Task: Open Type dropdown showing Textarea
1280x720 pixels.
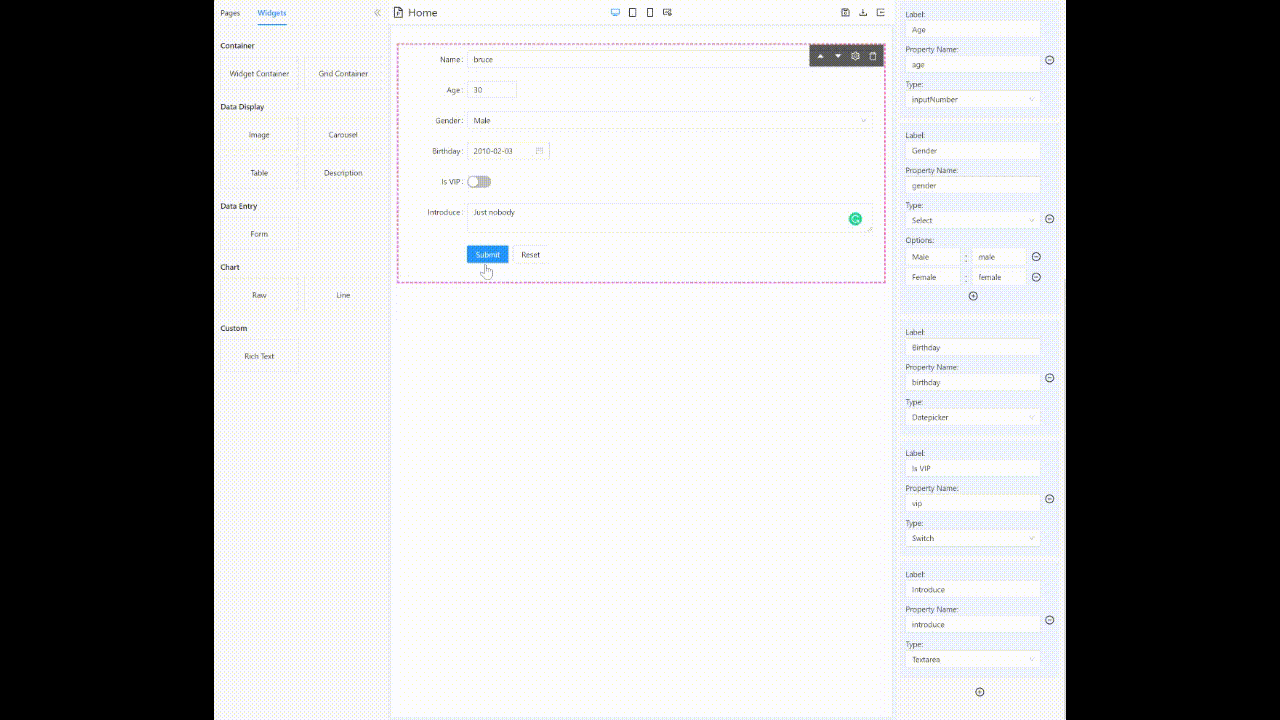Action: [x=973, y=659]
